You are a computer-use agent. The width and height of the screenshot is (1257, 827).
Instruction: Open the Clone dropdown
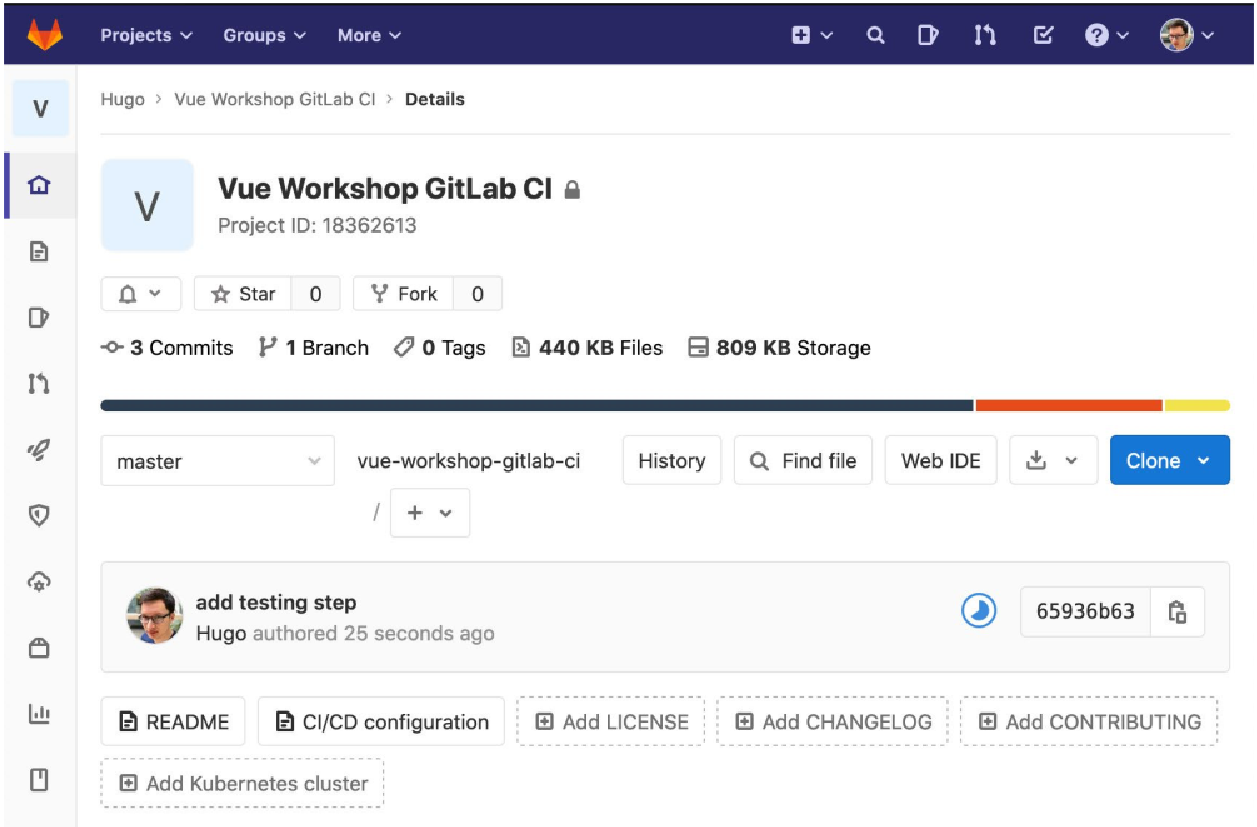[1170, 461]
